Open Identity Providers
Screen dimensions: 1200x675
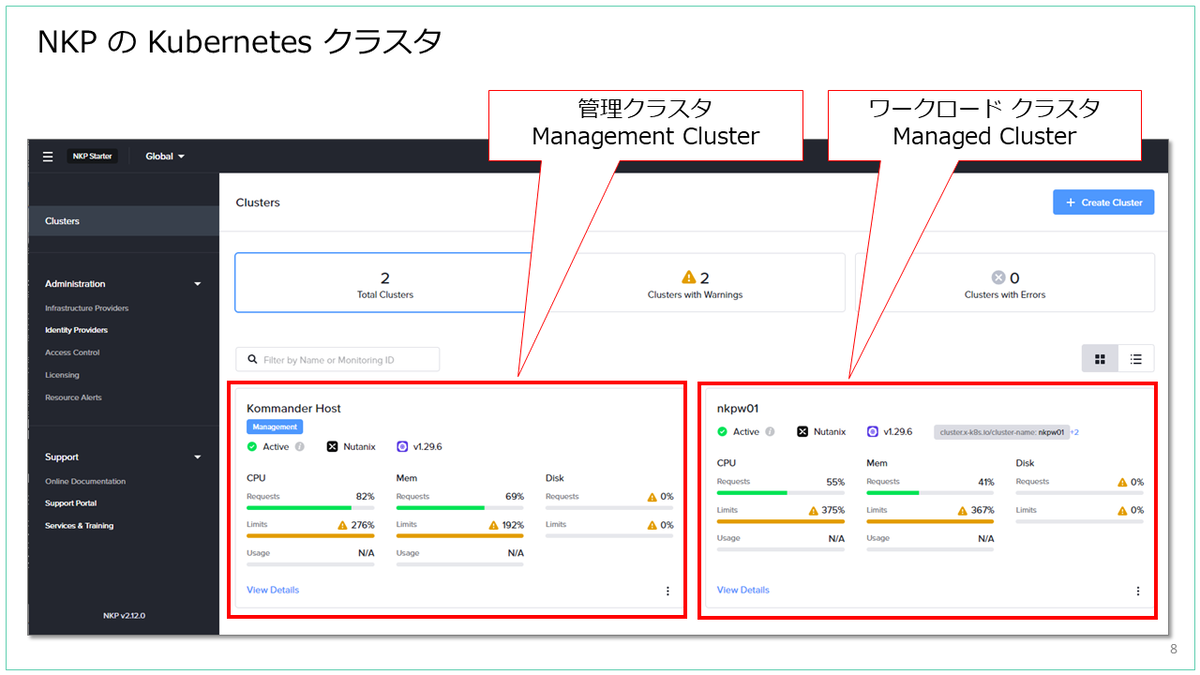(x=76, y=330)
